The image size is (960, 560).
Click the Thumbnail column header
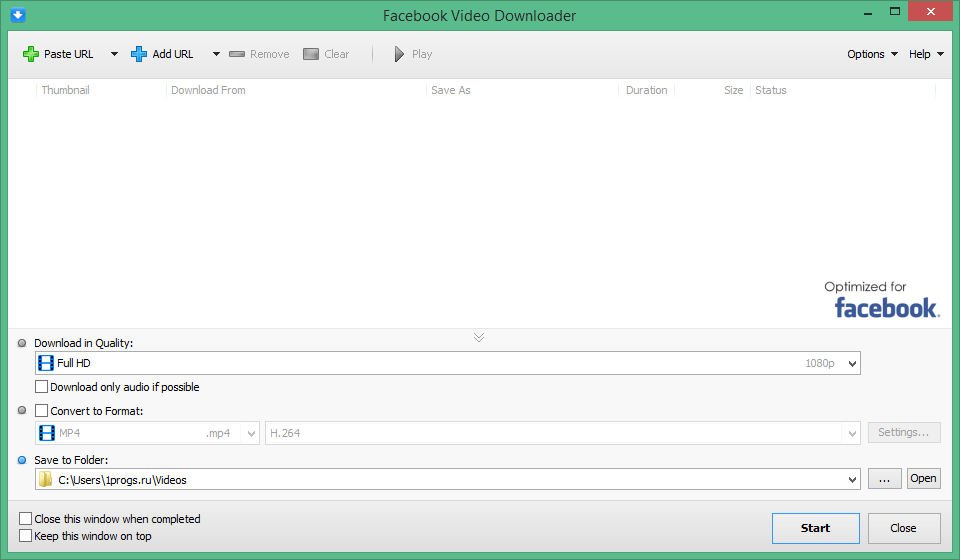[66, 90]
